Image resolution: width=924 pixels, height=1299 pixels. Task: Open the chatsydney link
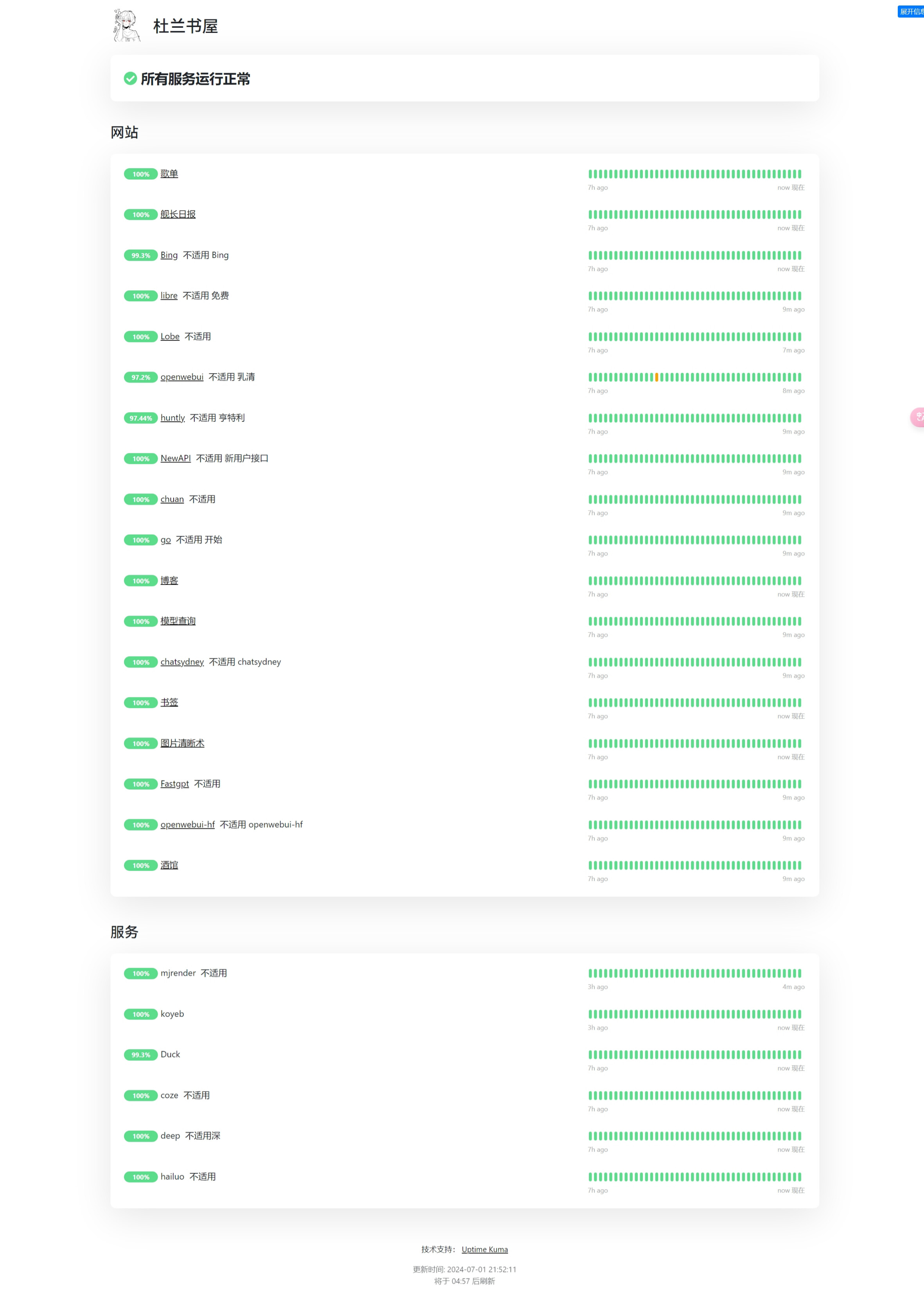coord(182,662)
